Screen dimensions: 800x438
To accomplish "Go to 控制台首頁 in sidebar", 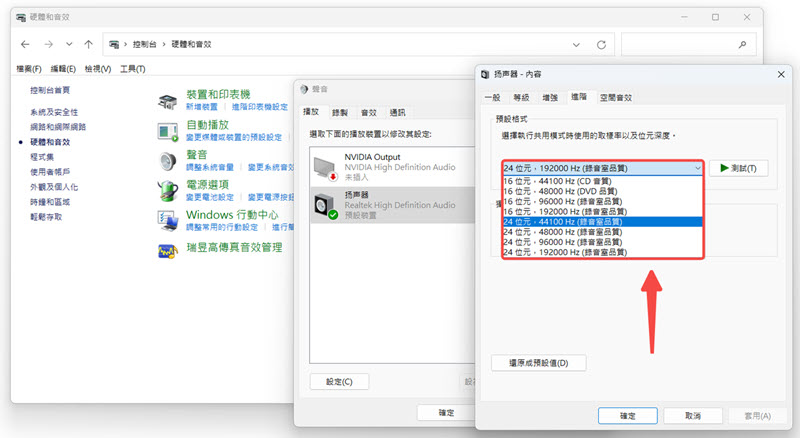I will [x=50, y=90].
